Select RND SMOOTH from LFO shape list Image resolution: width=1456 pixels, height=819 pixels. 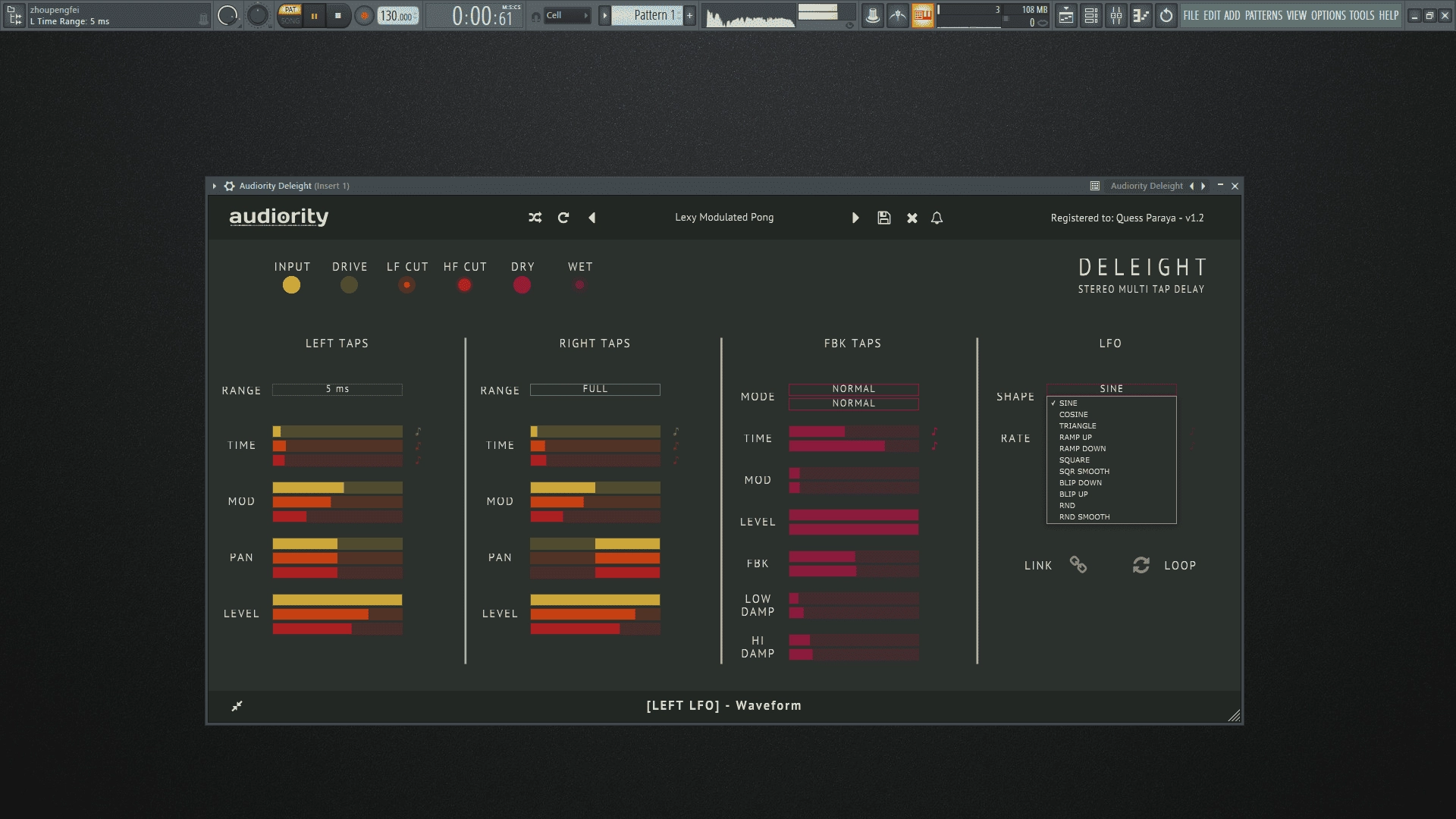tap(1112, 517)
